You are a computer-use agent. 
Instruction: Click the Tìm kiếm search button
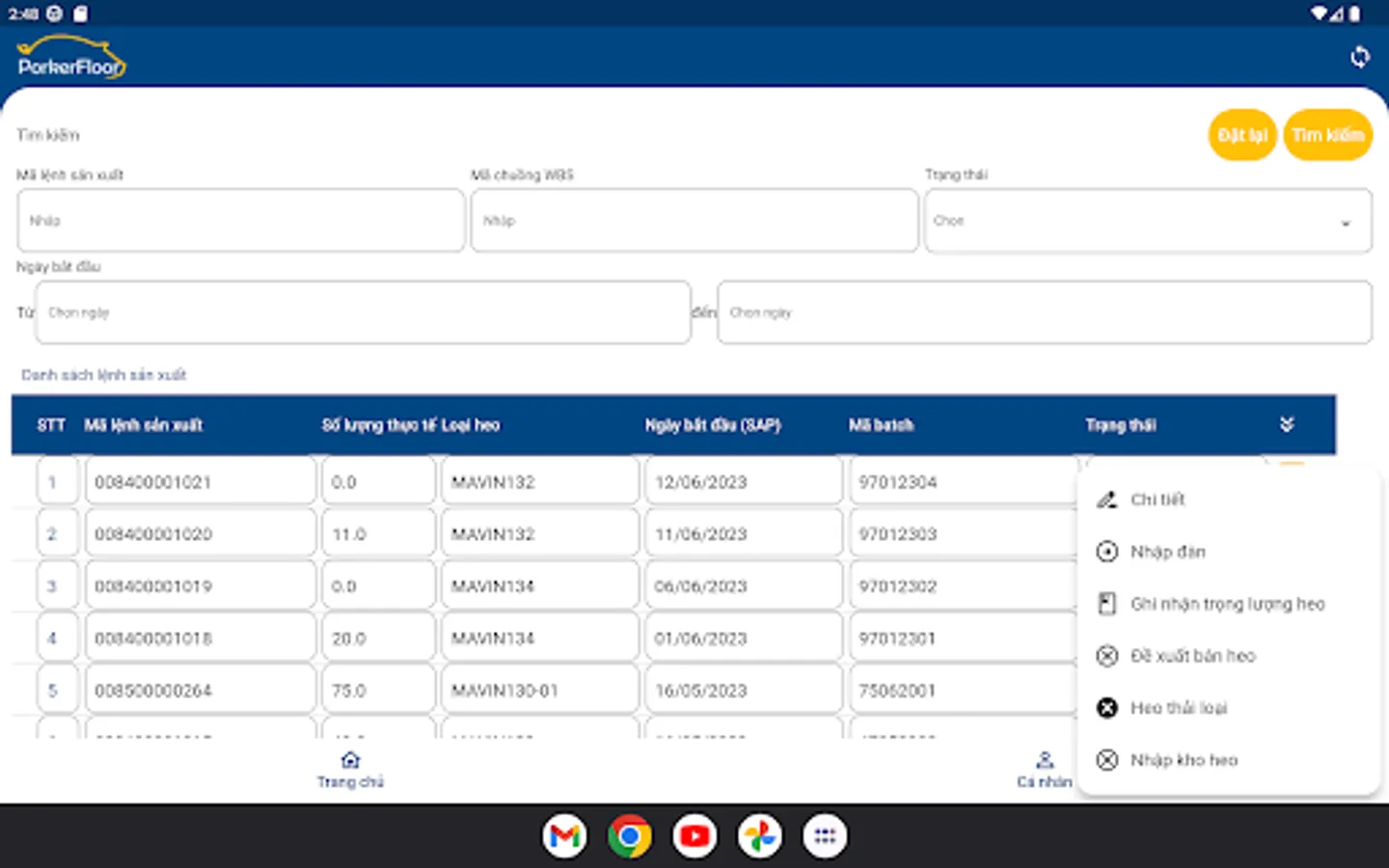coord(1328,135)
